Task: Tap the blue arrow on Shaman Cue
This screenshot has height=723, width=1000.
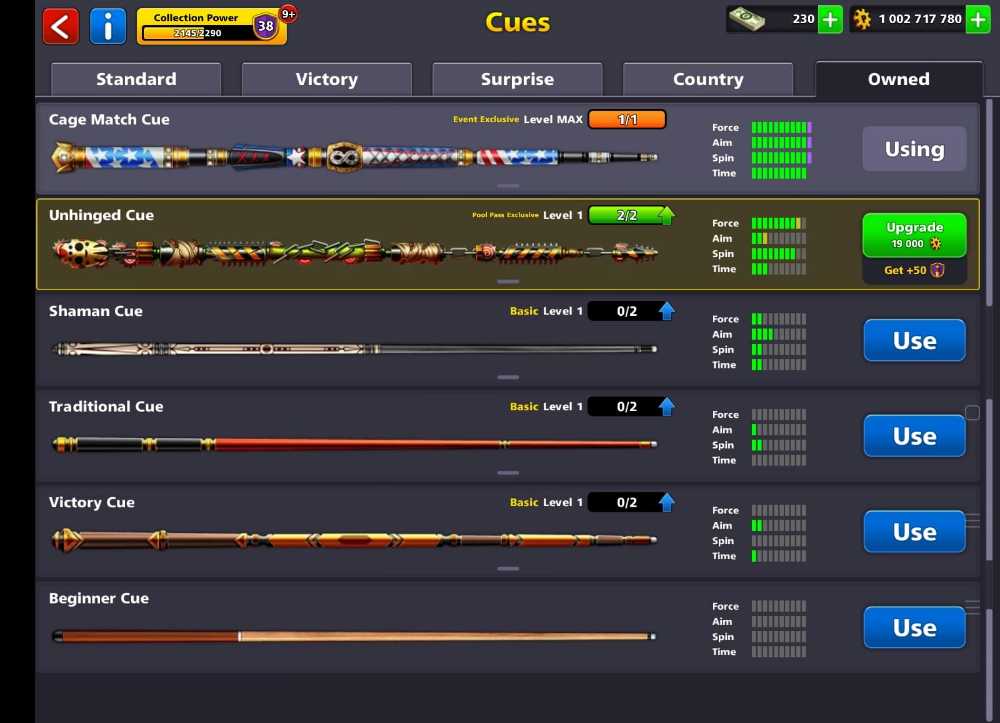Action: coord(666,311)
